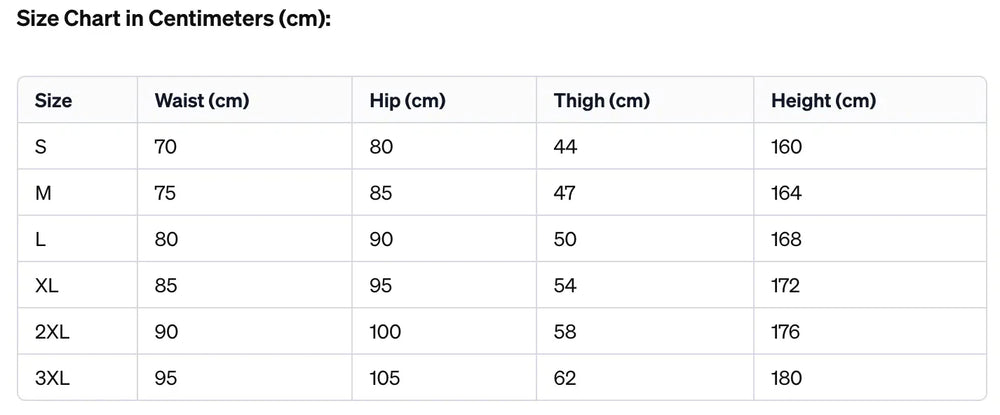1000x415 pixels.
Task: Click the 3XL size row label
Action: click(x=52, y=378)
